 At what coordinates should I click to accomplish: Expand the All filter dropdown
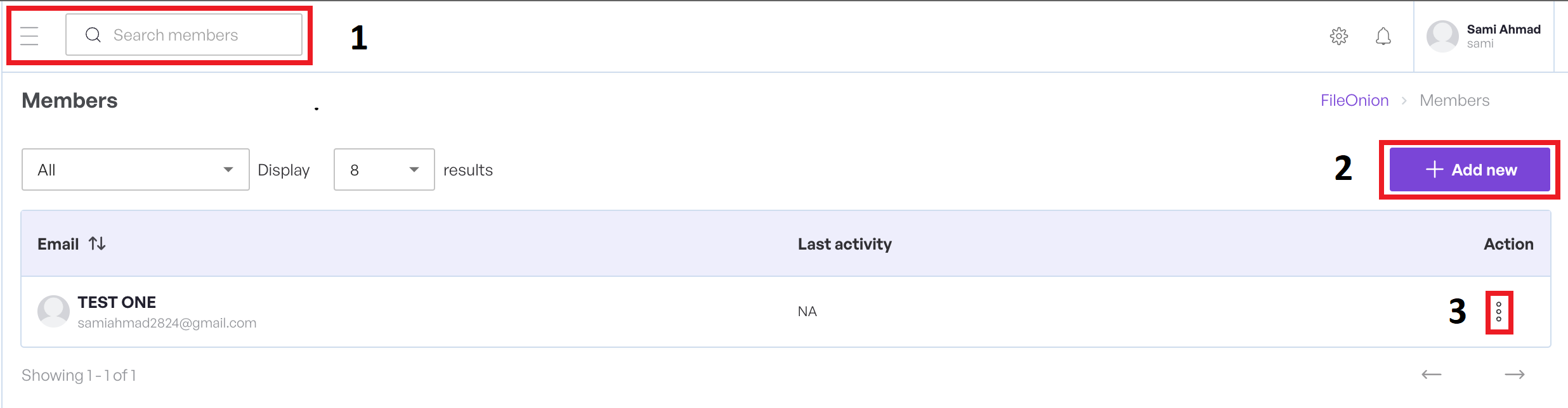click(x=135, y=170)
